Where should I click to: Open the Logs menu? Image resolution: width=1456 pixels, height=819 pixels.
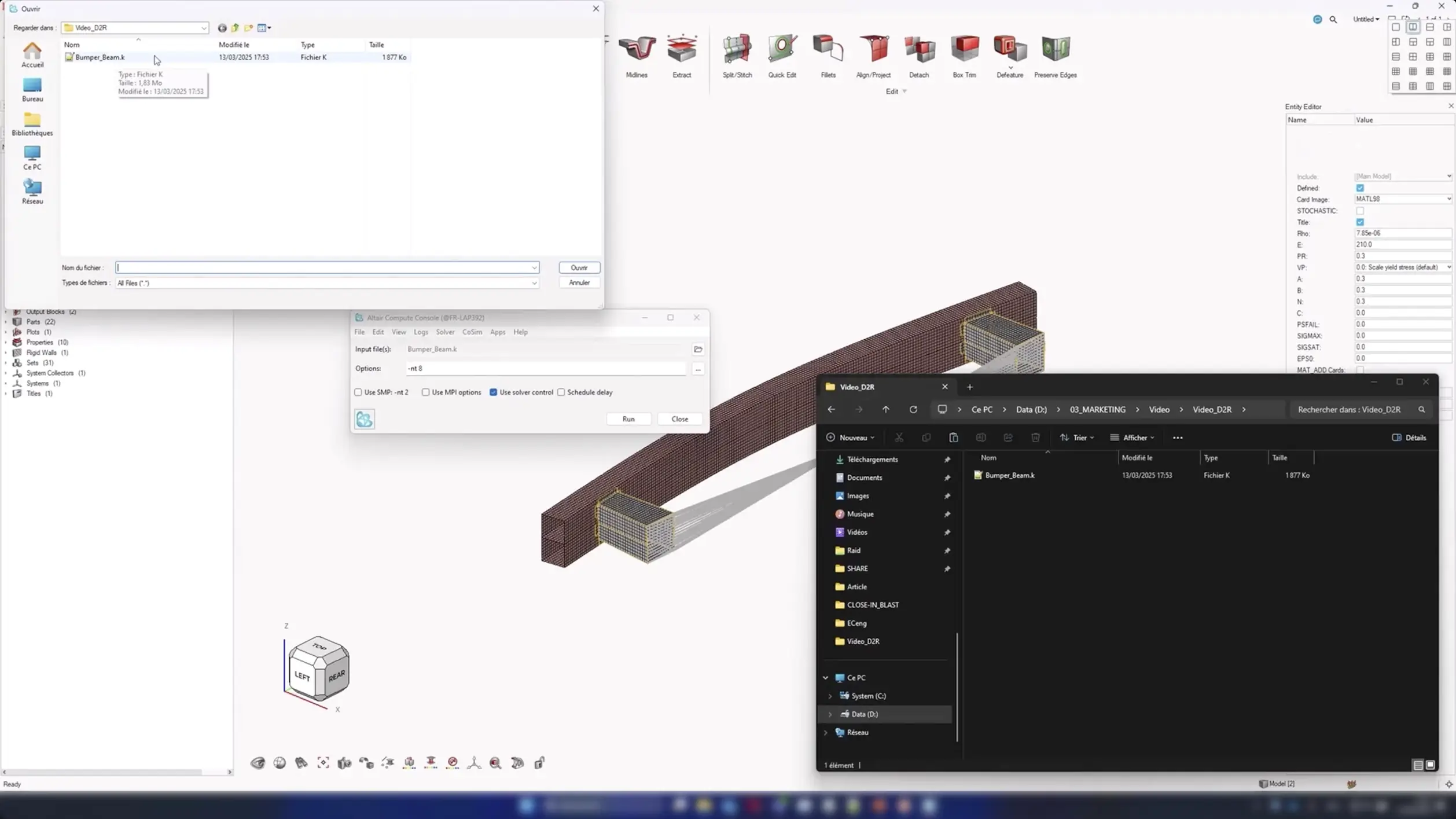tap(421, 332)
